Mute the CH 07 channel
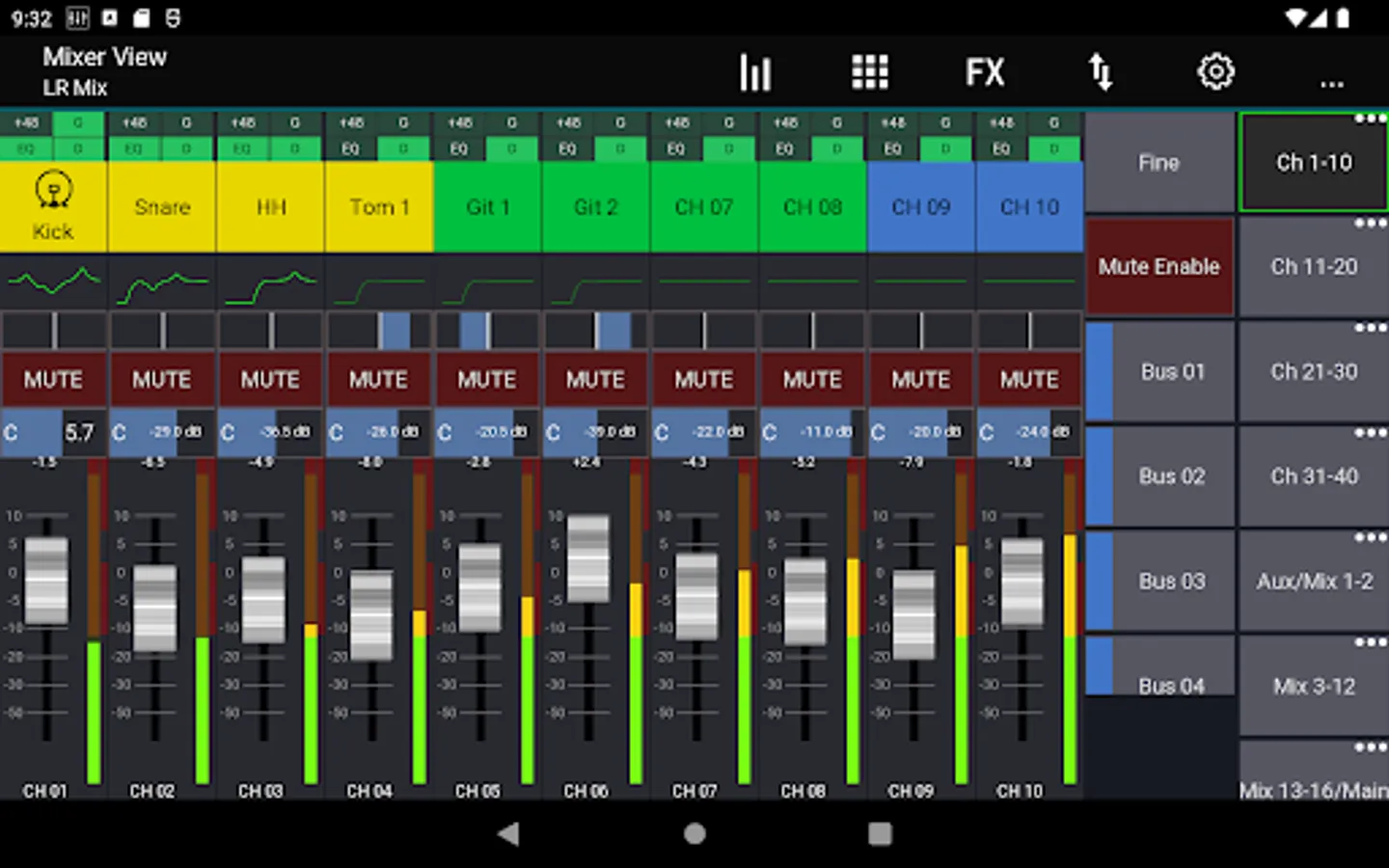The image size is (1389, 868). click(704, 380)
